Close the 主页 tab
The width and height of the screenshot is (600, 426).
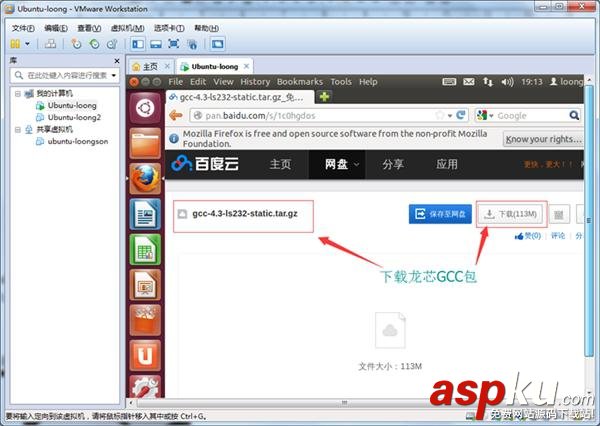point(167,66)
